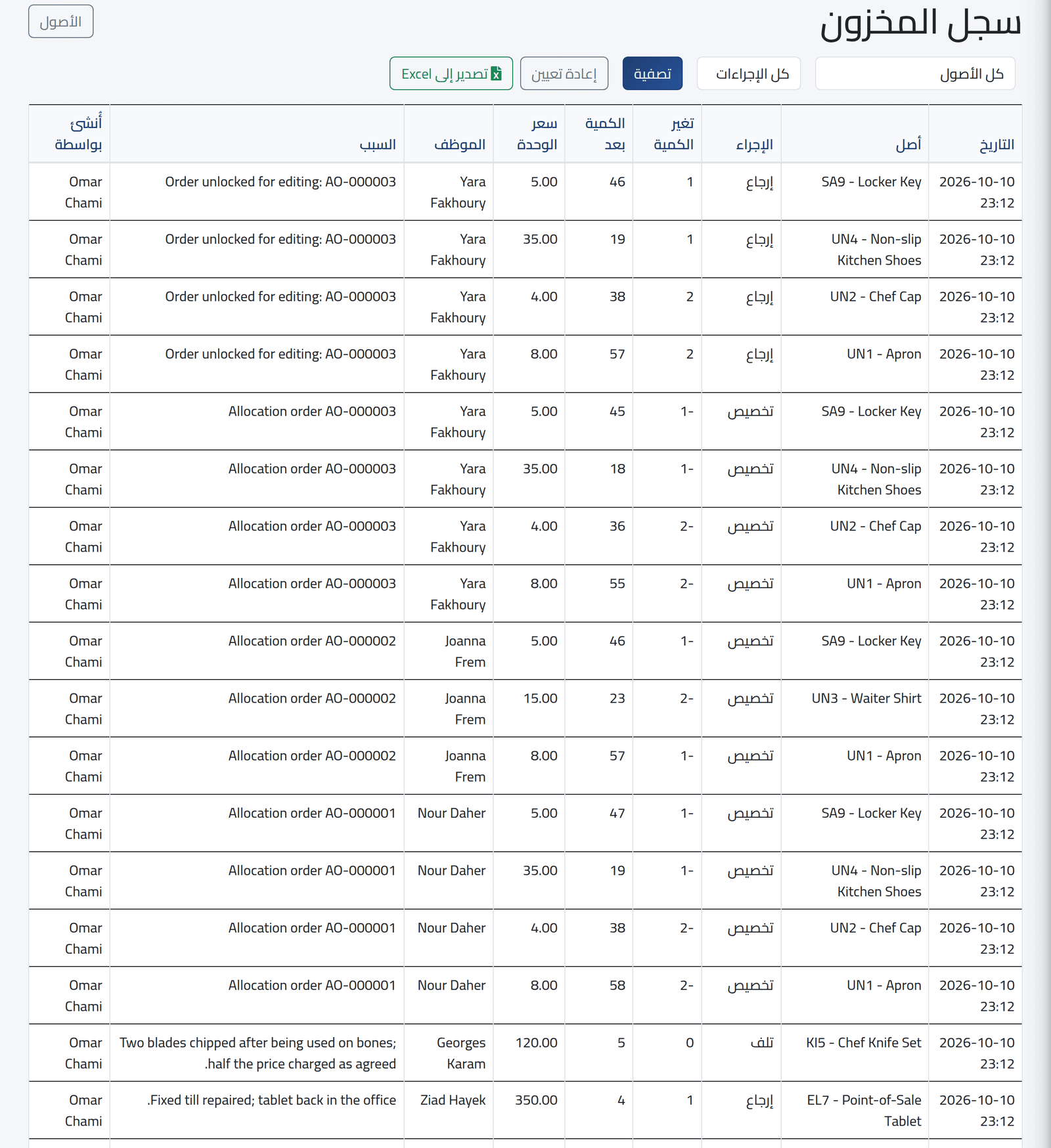Click the Excel icon in export button

point(497,74)
